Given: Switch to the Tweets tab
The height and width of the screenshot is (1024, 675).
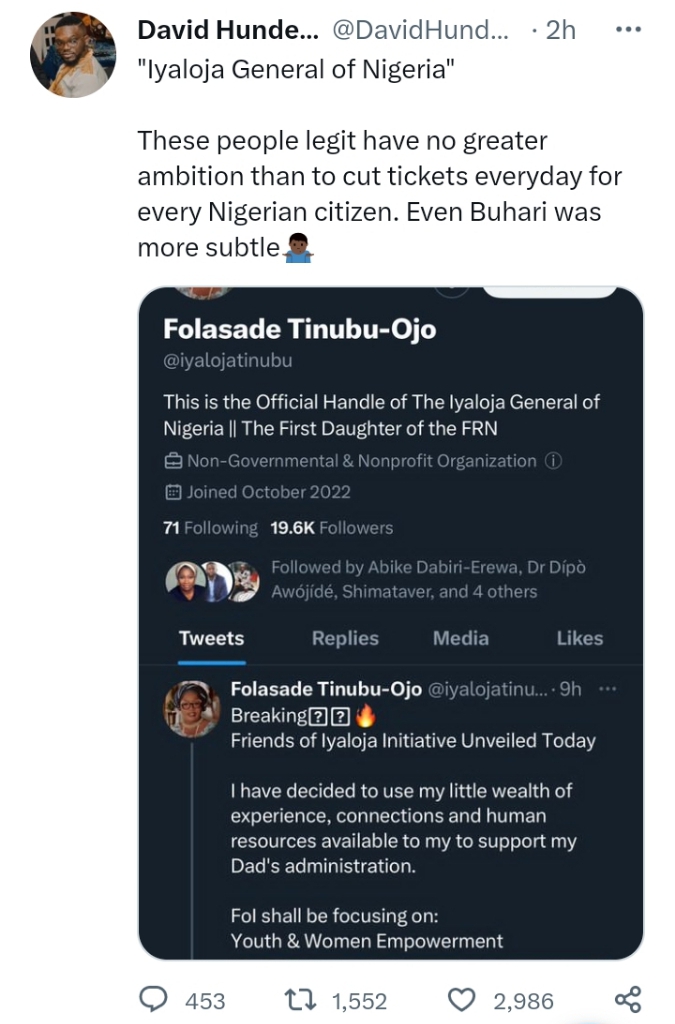Looking at the screenshot, I should click(211, 638).
